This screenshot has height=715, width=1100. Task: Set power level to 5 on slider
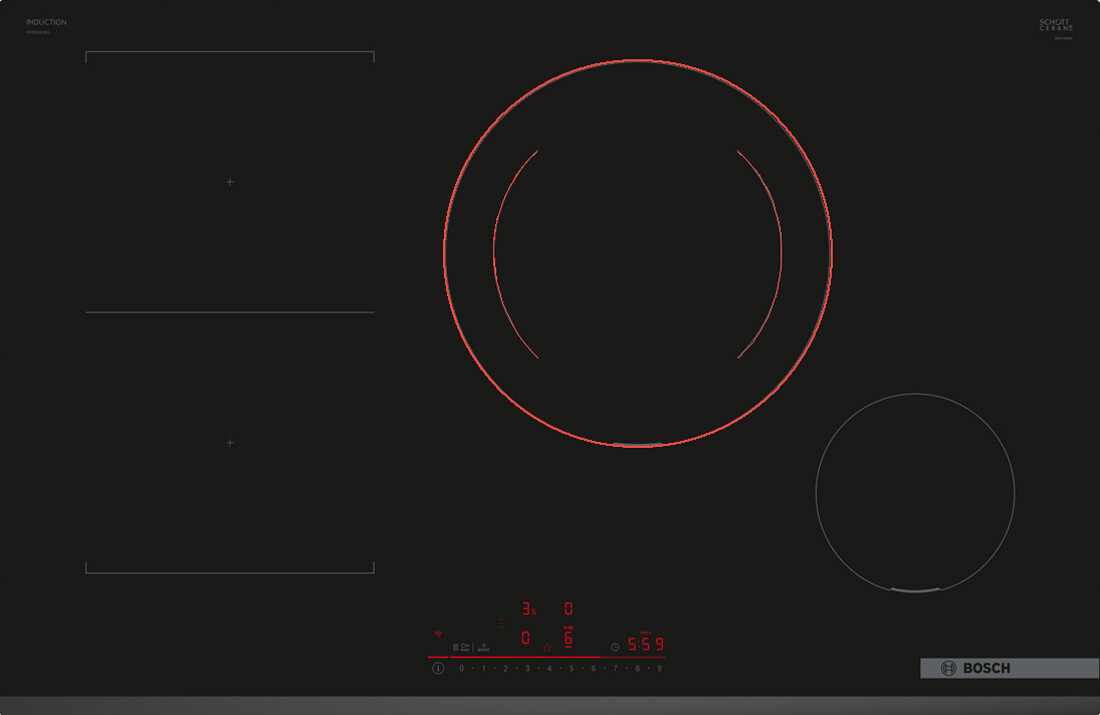pyautogui.click(x=571, y=668)
